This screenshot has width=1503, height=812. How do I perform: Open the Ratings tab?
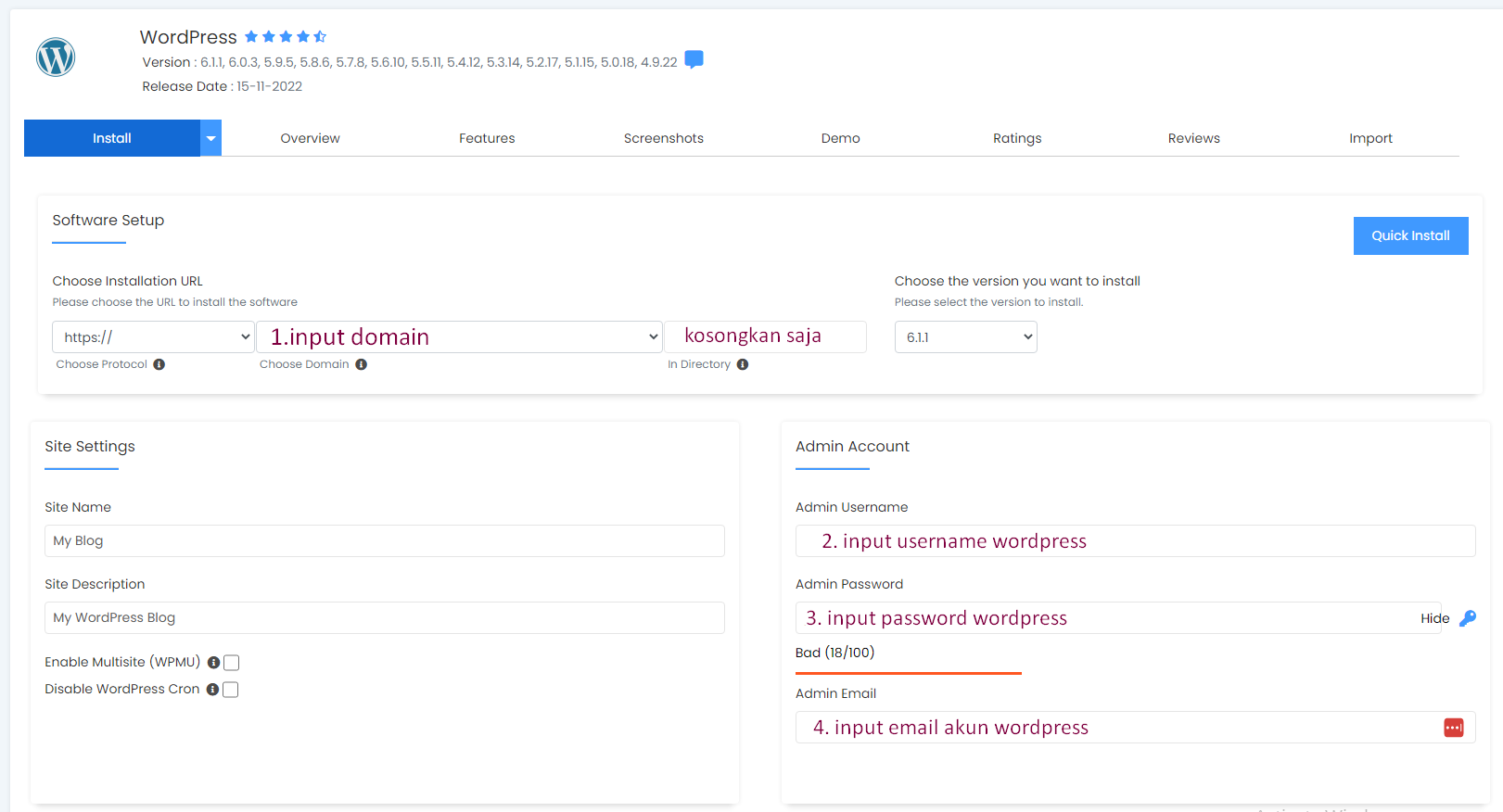click(x=1017, y=138)
